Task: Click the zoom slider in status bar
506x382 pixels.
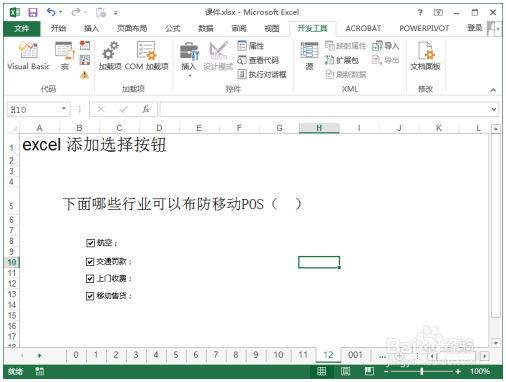Action: [x=422, y=371]
